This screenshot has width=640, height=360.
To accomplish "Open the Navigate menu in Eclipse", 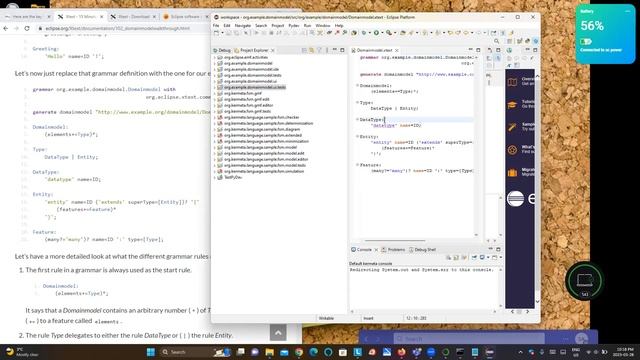I will pyautogui.click(x=242, y=25).
